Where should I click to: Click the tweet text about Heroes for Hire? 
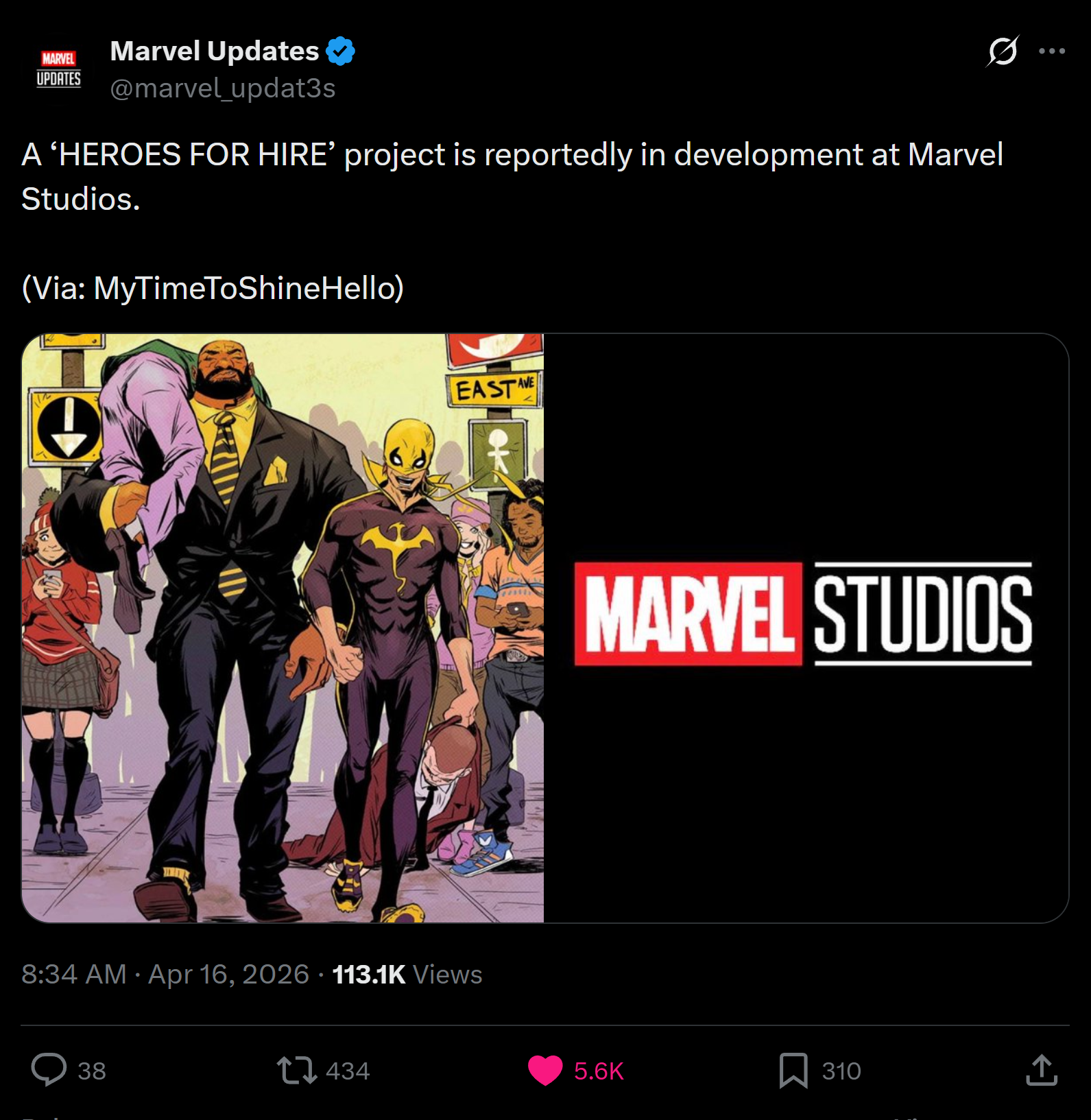pos(512,176)
